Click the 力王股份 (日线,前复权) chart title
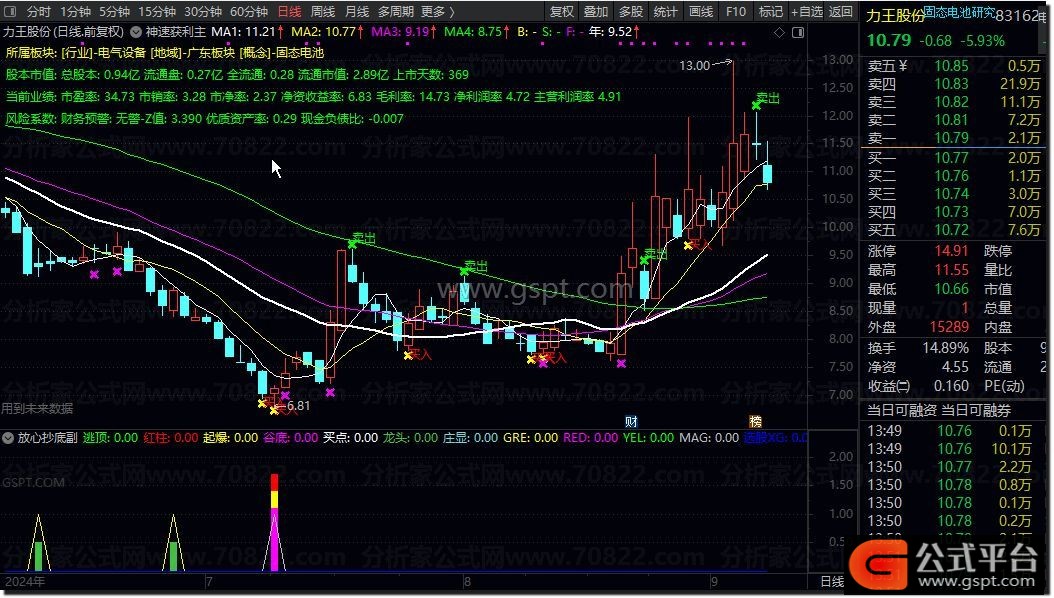This screenshot has width=1054, height=598. click(x=64, y=32)
